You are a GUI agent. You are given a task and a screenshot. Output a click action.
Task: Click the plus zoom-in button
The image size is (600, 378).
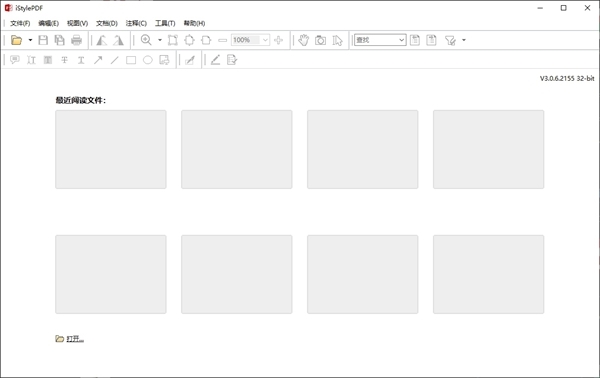pos(279,40)
